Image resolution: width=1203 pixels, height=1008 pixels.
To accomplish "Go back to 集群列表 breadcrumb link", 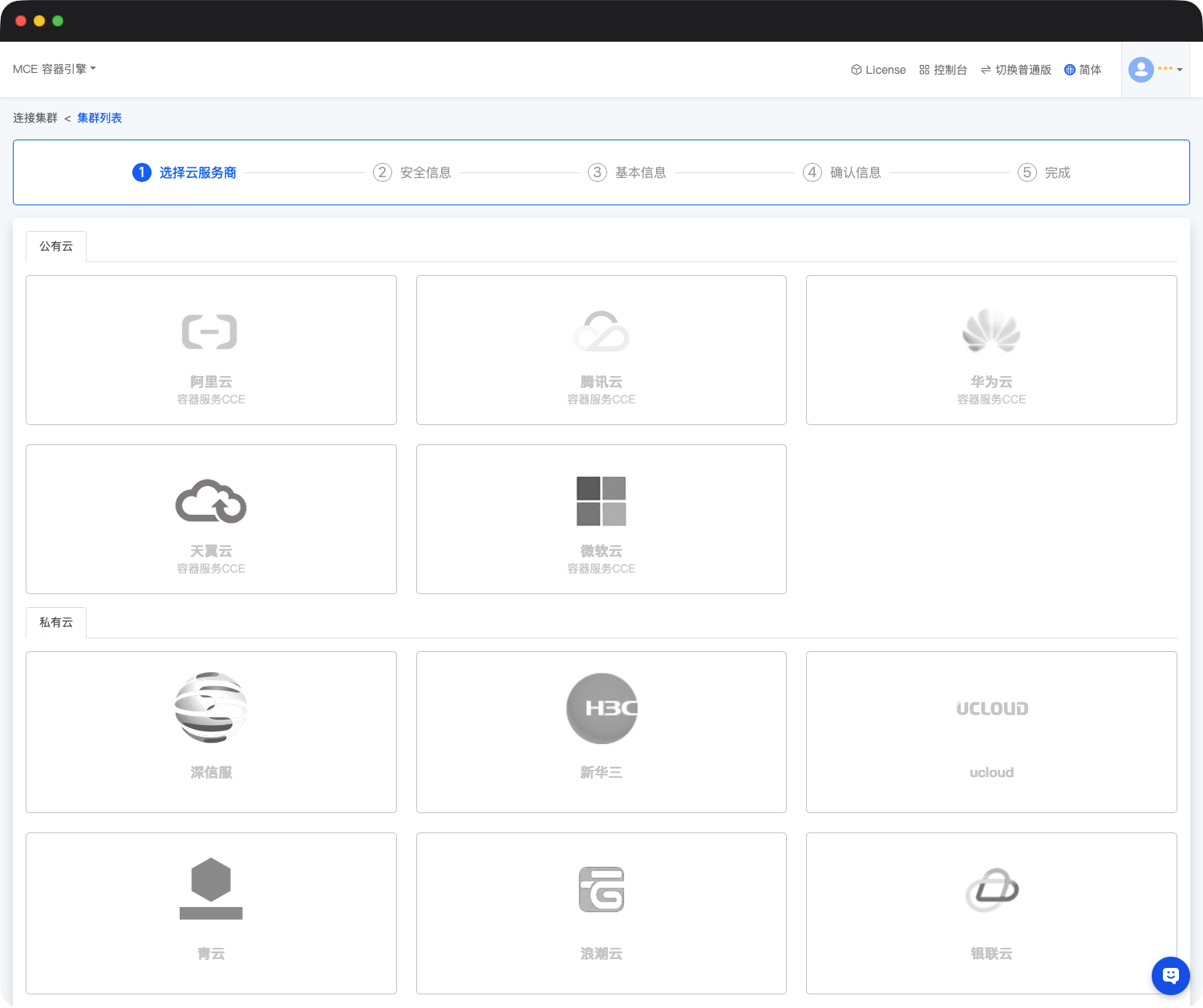I will coord(99,118).
